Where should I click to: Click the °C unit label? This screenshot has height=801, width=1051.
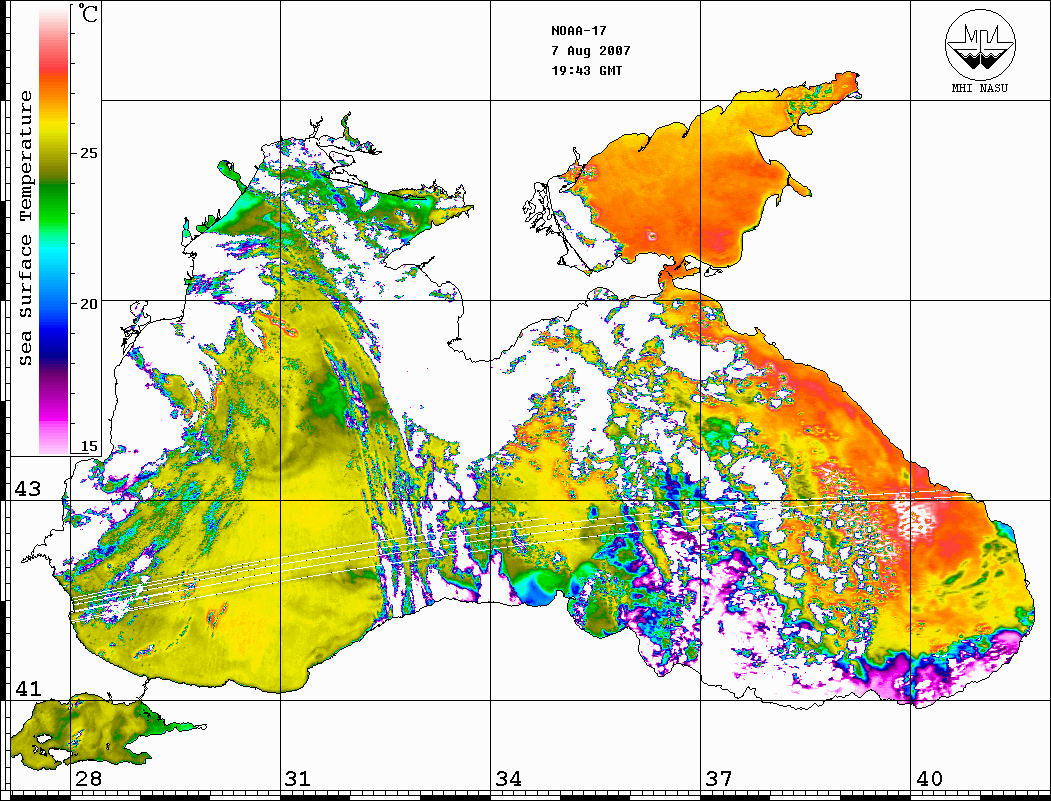tap(88, 13)
